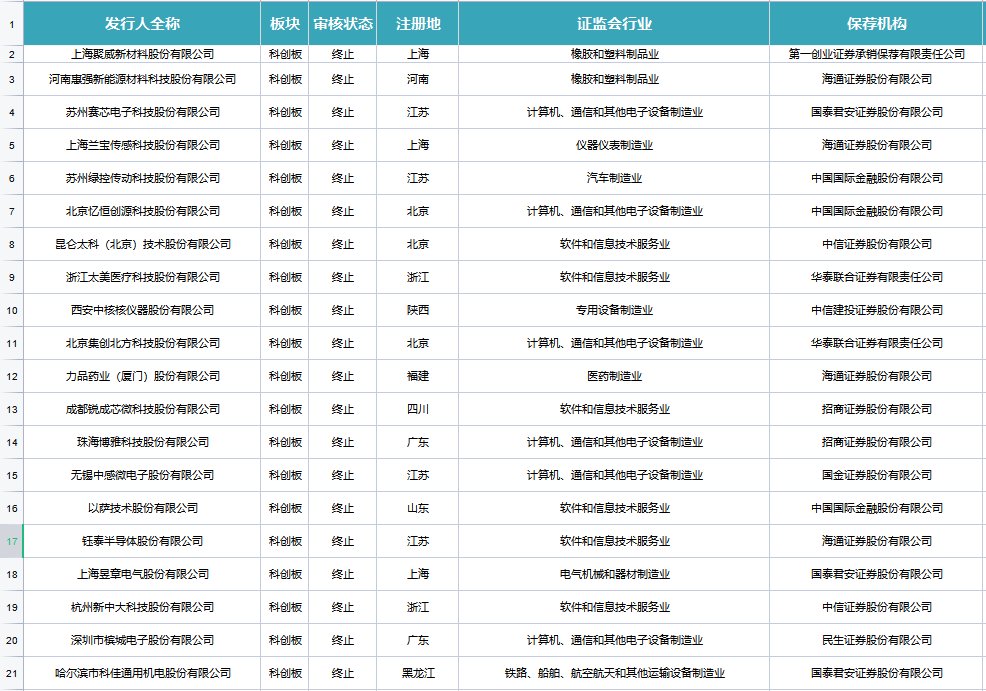Click 河南 in the 注册地 column
Screen dimensions: 986x691
(x=418, y=79)
